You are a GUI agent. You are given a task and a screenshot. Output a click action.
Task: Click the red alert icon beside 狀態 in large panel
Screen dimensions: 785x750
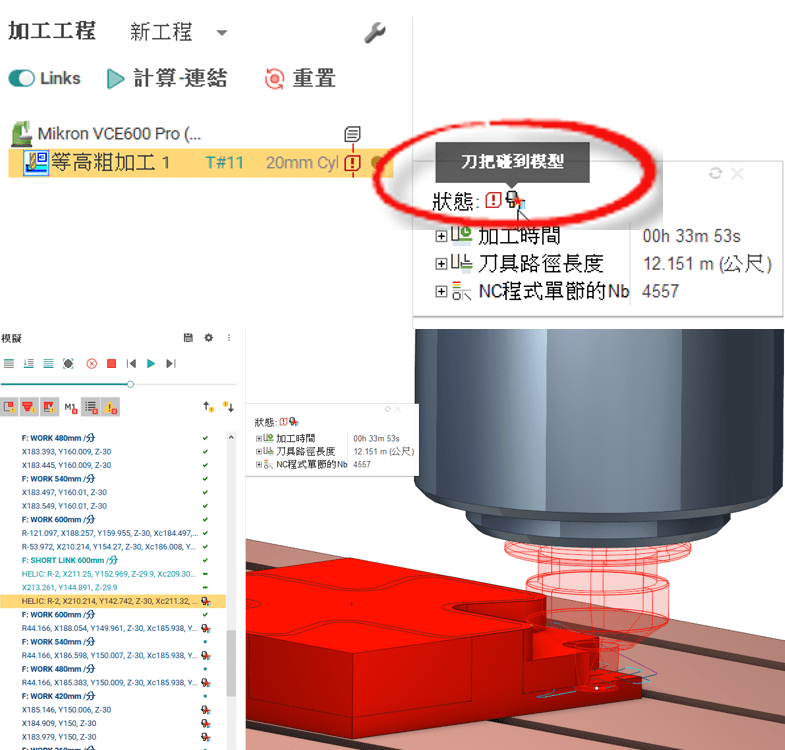pos(493,200)
